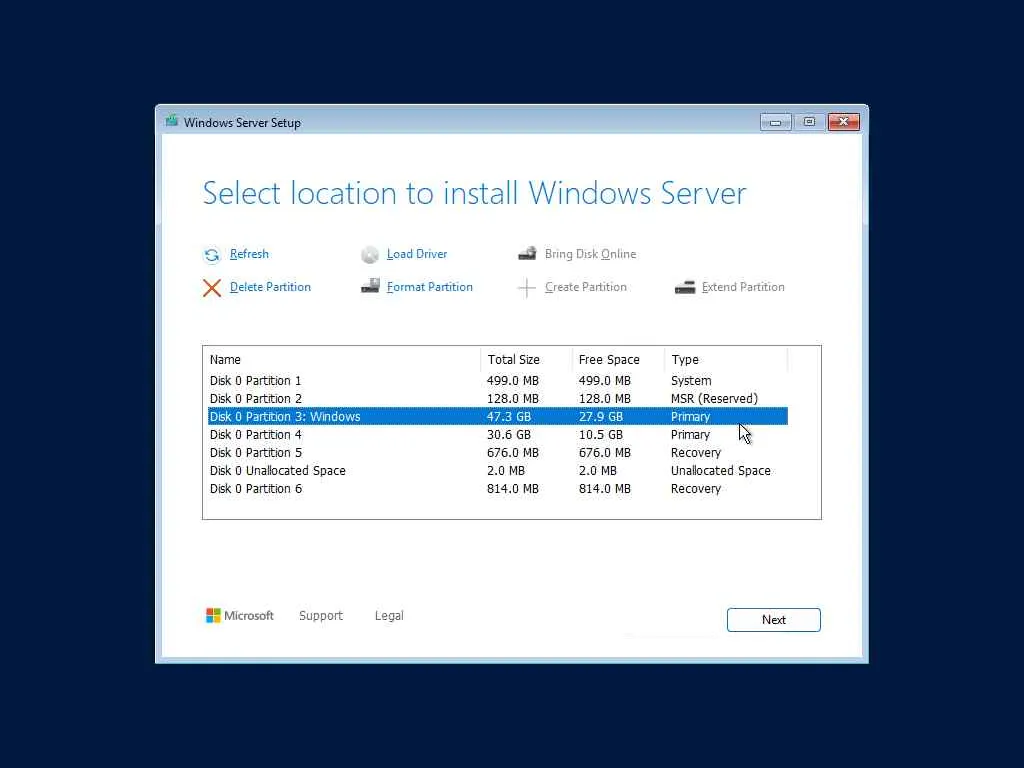Select Disk 0 Partition 4 row
The image size is (1024, 768).
498,434
